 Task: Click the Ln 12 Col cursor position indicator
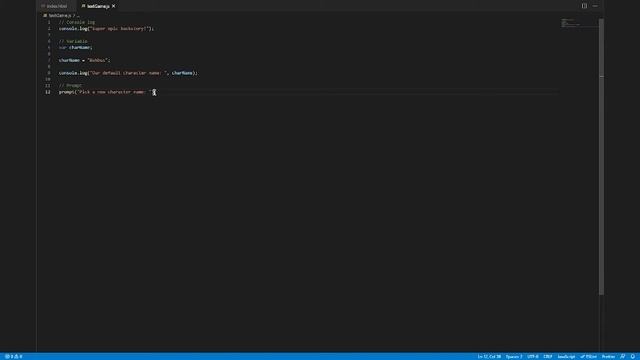[489, 356]
